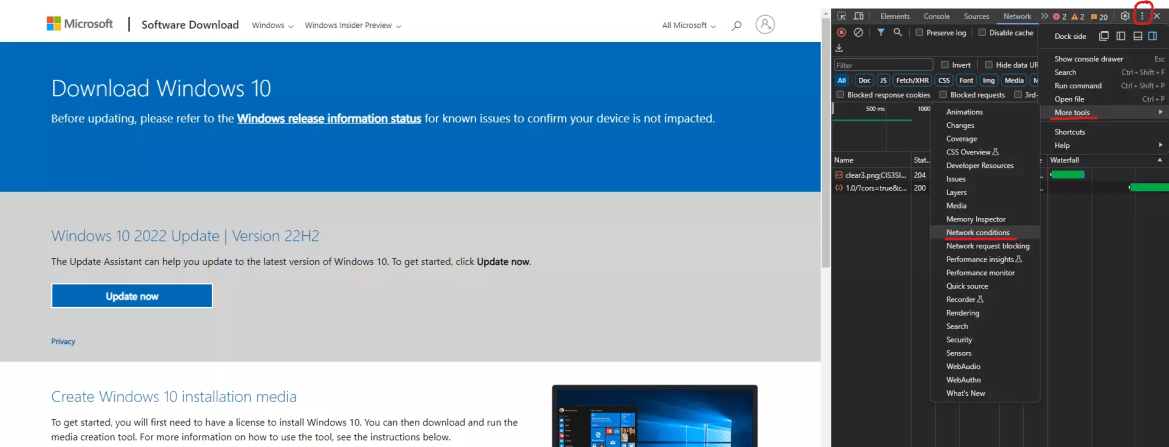Click the export HAR download icon

click(839, 48)
